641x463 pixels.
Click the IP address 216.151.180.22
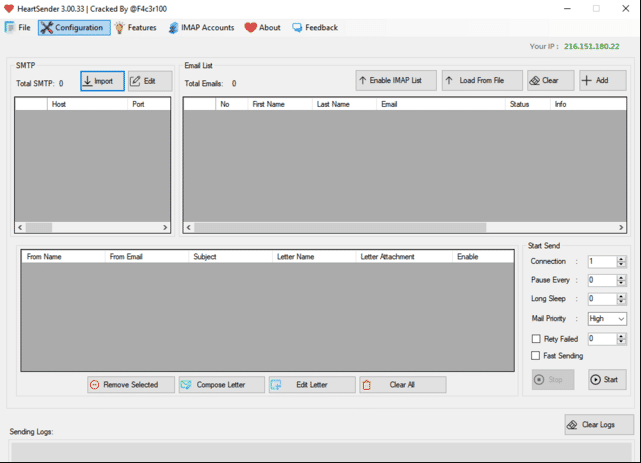click(592, 46)
